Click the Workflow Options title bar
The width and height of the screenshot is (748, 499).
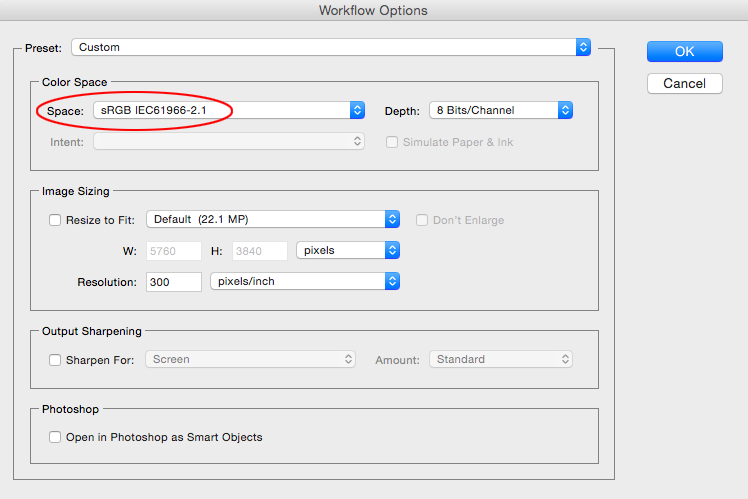pyautogui.click(x=373, y=11)
